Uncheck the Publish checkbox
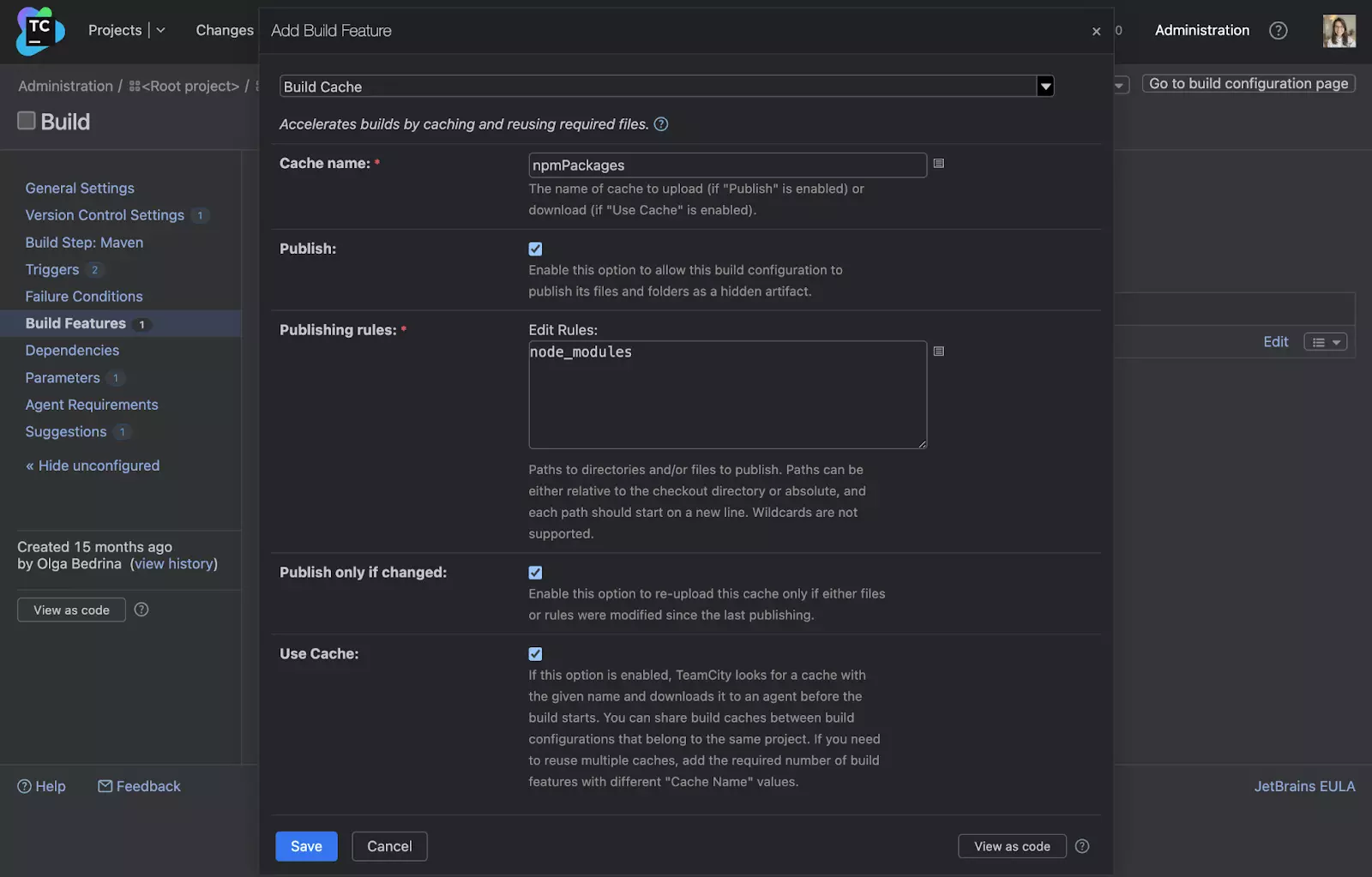1372x877 pixels. pos(535,249)
